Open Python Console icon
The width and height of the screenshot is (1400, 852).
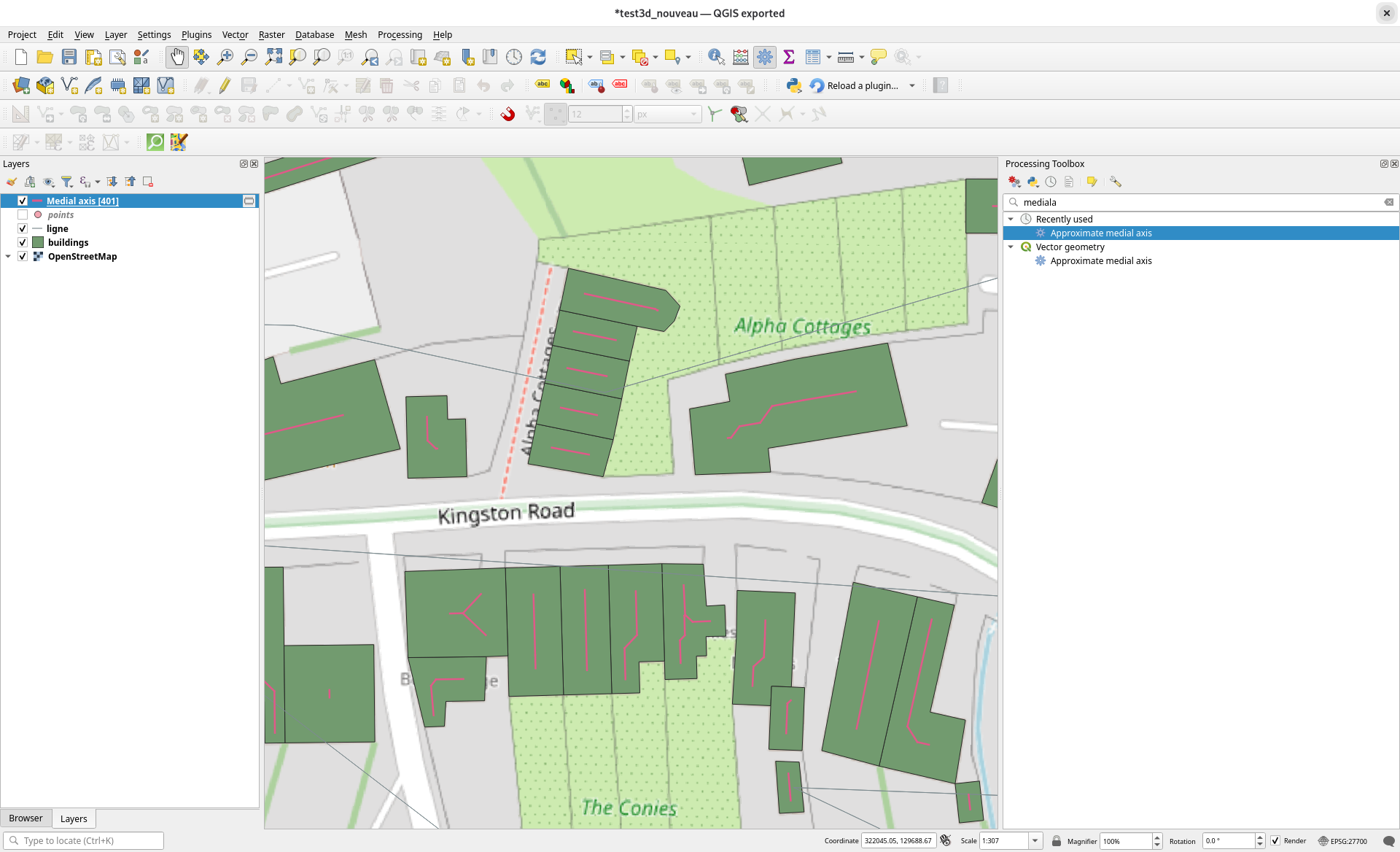(794, 85)
